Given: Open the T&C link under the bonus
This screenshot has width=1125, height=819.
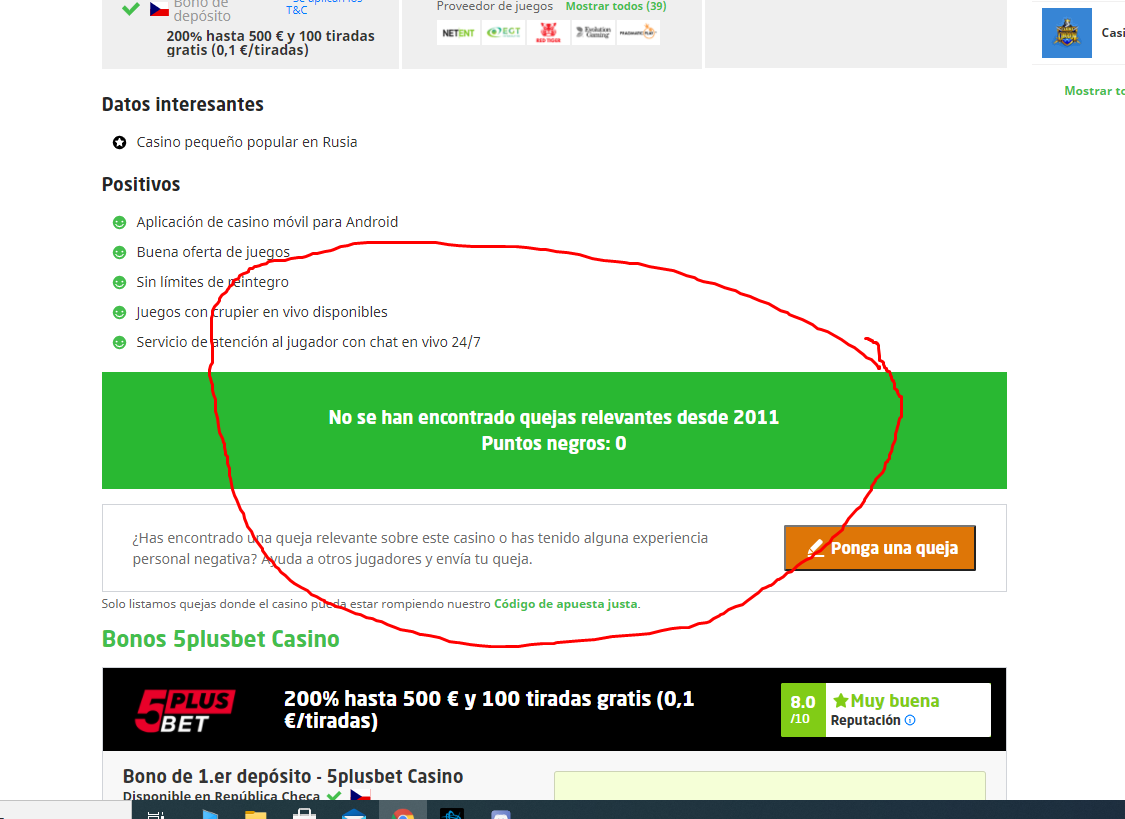Looking at the screenshot, I should [297, 10].
